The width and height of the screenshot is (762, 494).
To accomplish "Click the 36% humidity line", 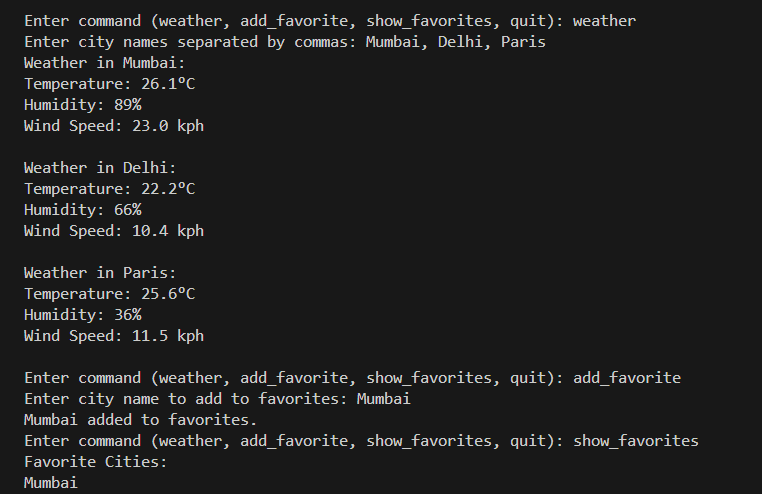I will point(82,315).
